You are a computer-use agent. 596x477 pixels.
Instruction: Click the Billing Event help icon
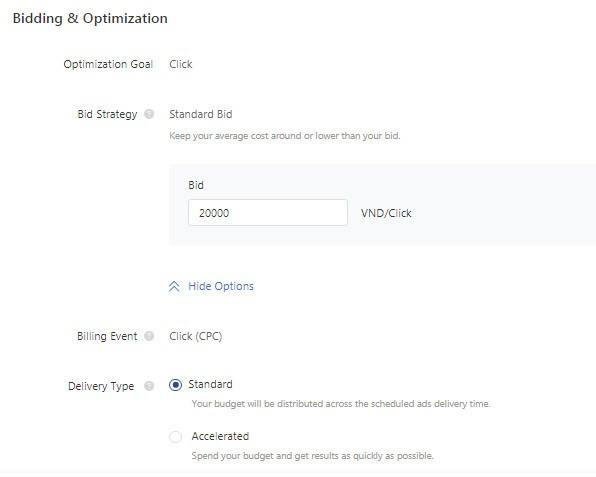tap(149, 336)
